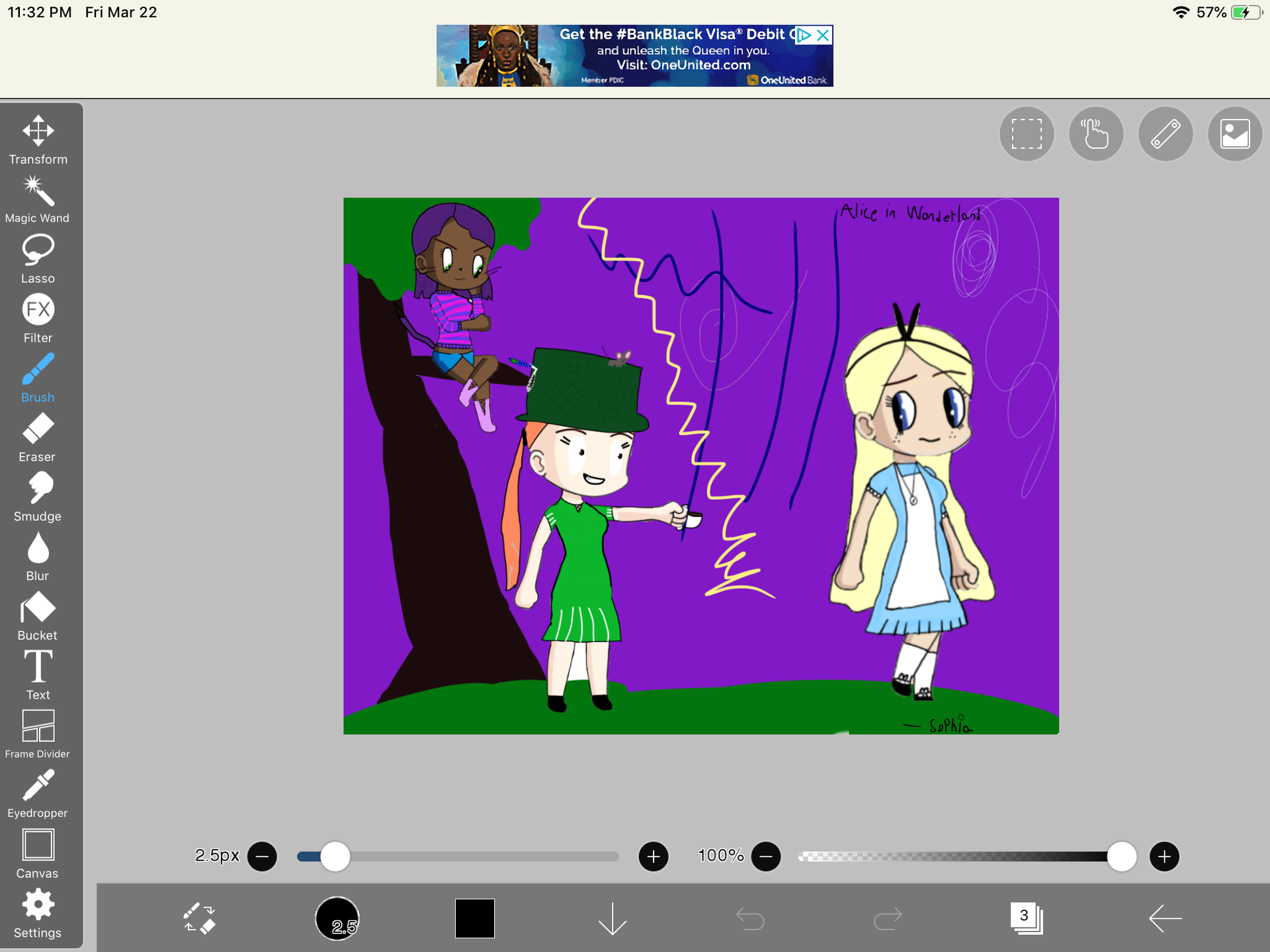This screenshot has height=952, width=1270.
Task: Tap the 11:32 PM clock
Action: click(x=40, y=13)
